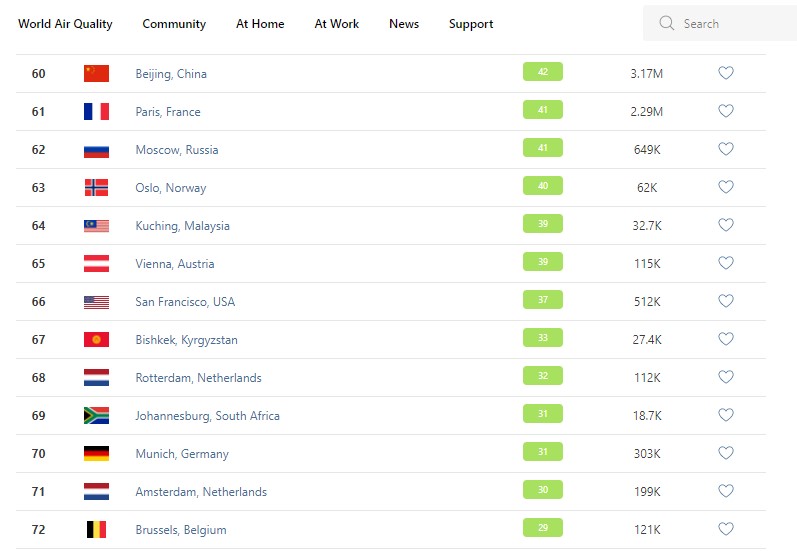Open the World Air Quality menu
This screenshot has height=551, width=797.
click(65, 24)
